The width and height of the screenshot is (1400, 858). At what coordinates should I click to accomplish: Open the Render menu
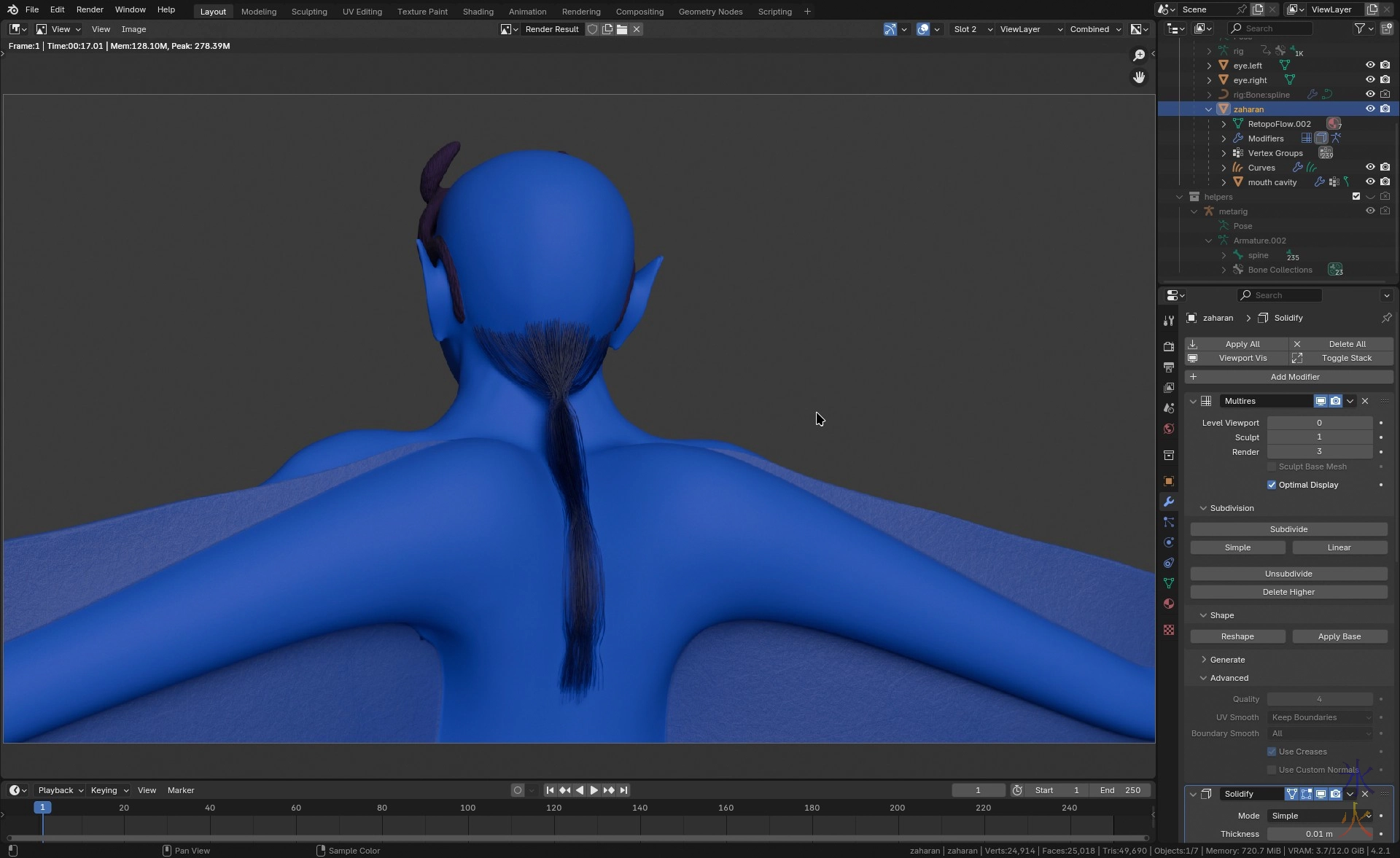(x=90, y=9)
